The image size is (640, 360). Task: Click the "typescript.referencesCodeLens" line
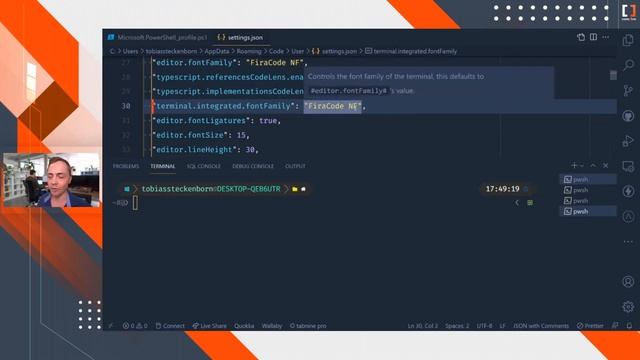[x=228, y=77]
